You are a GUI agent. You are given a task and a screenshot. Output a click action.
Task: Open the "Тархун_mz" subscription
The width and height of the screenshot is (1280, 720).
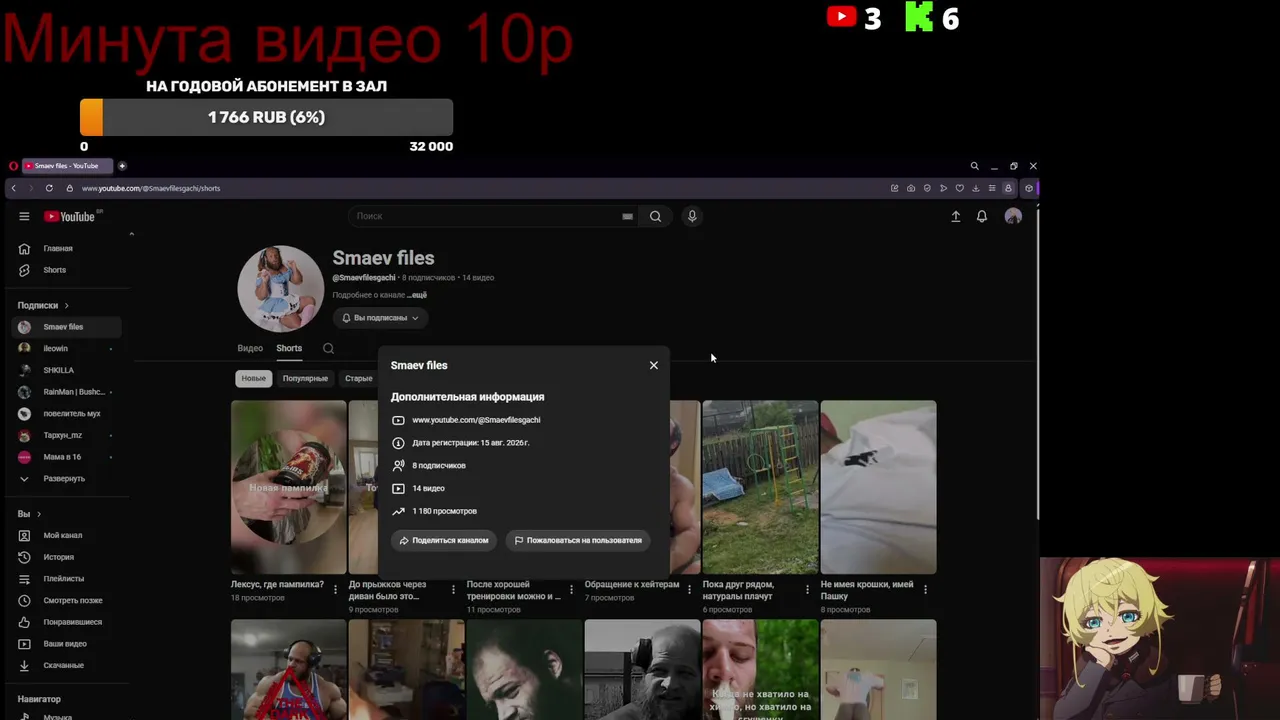tap(66, 435)
